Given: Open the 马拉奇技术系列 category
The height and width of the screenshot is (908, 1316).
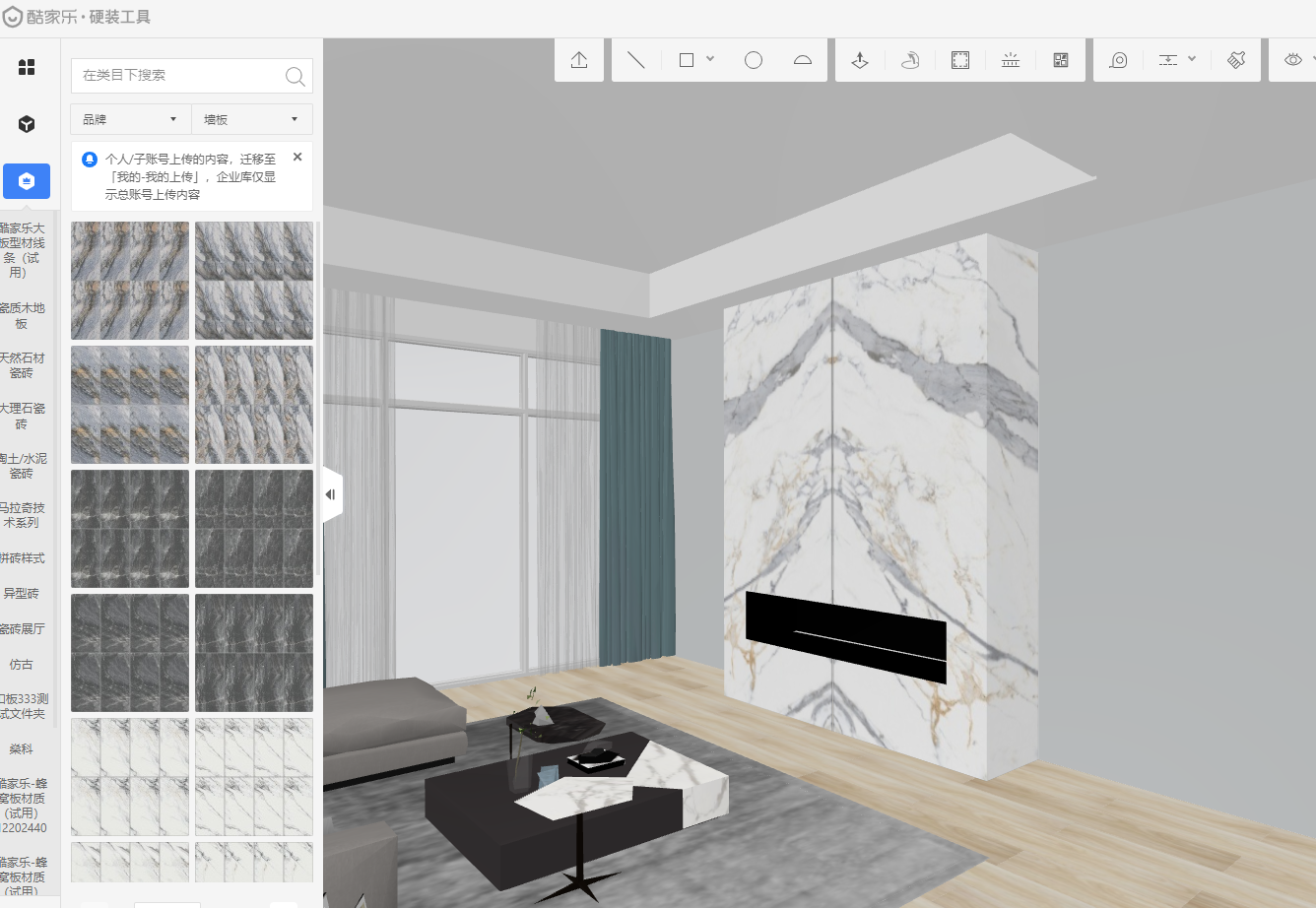Looking at the screenshot, I should (22, 515).
